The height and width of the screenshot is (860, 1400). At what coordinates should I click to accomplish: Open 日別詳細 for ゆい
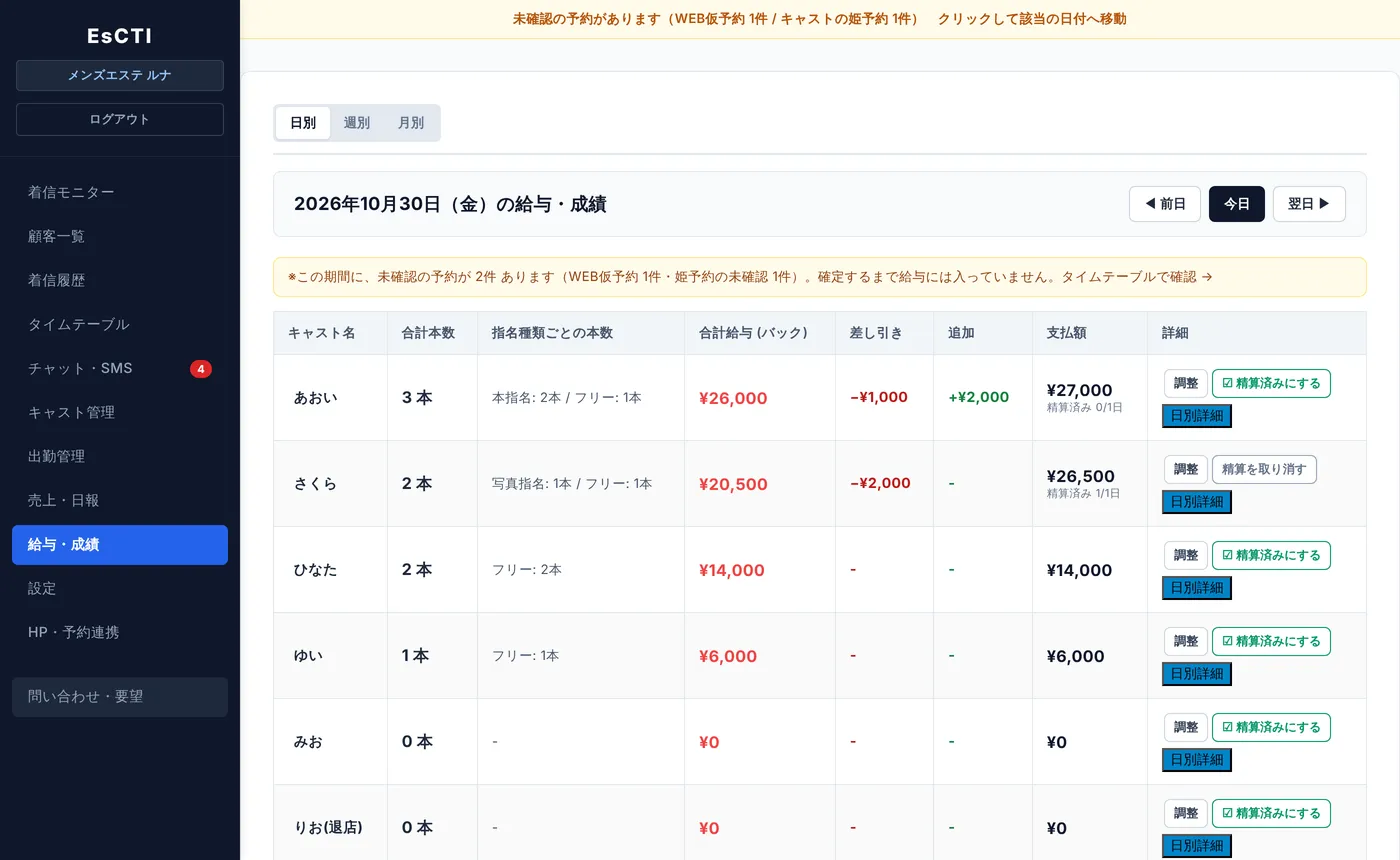click(1197, 674)
